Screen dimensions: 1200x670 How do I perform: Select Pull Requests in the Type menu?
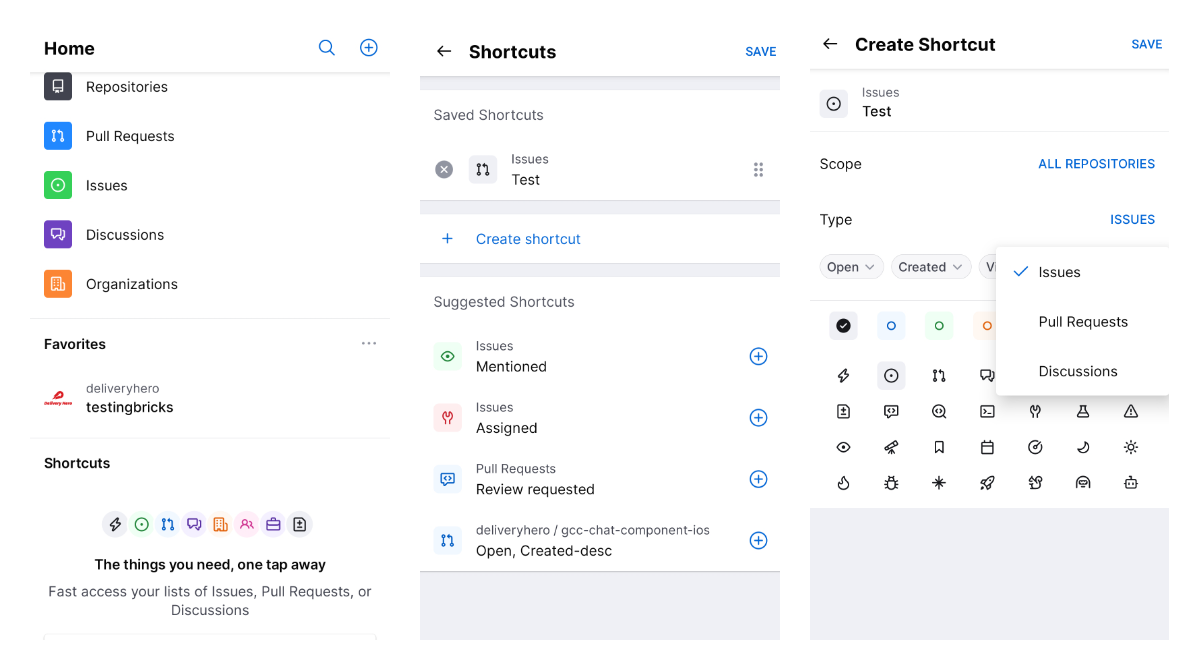point(1084,321)
